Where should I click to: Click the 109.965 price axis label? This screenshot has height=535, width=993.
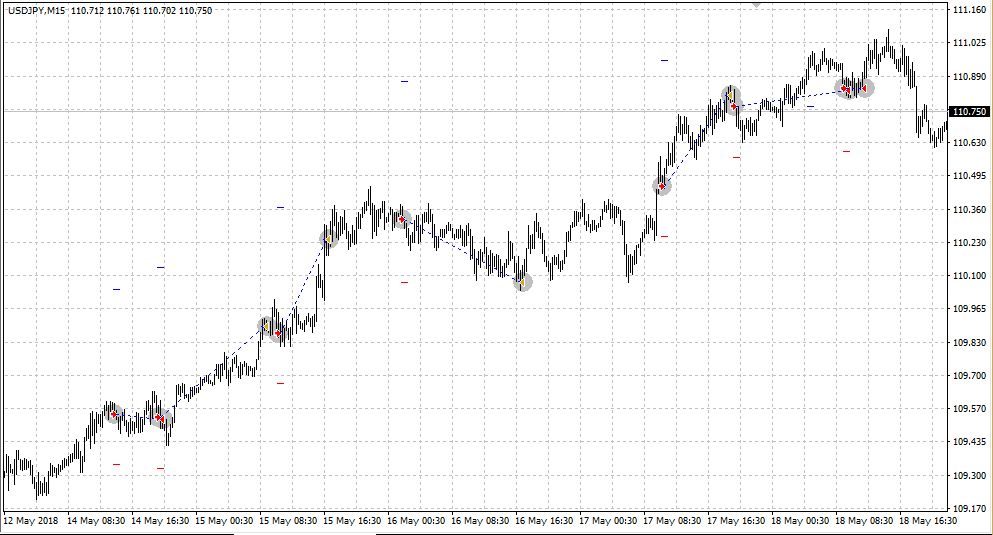pyautogui.click(x=969, y=309)
